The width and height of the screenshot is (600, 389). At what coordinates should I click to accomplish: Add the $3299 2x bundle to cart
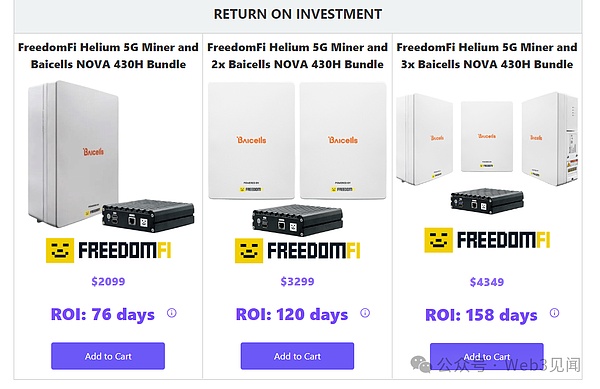click(x=297, y=356)
